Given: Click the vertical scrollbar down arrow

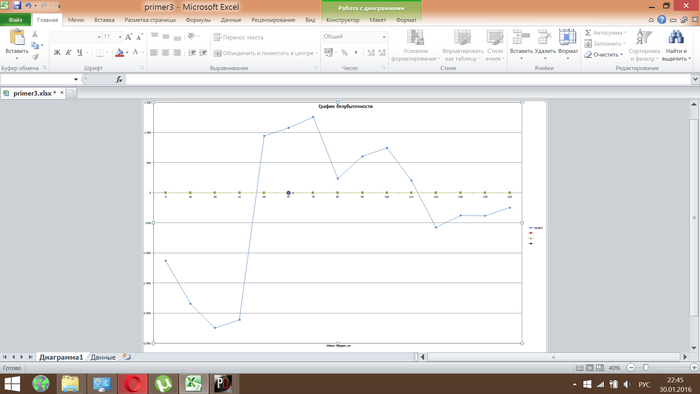Looking at the screenshot, I should 694,348.
